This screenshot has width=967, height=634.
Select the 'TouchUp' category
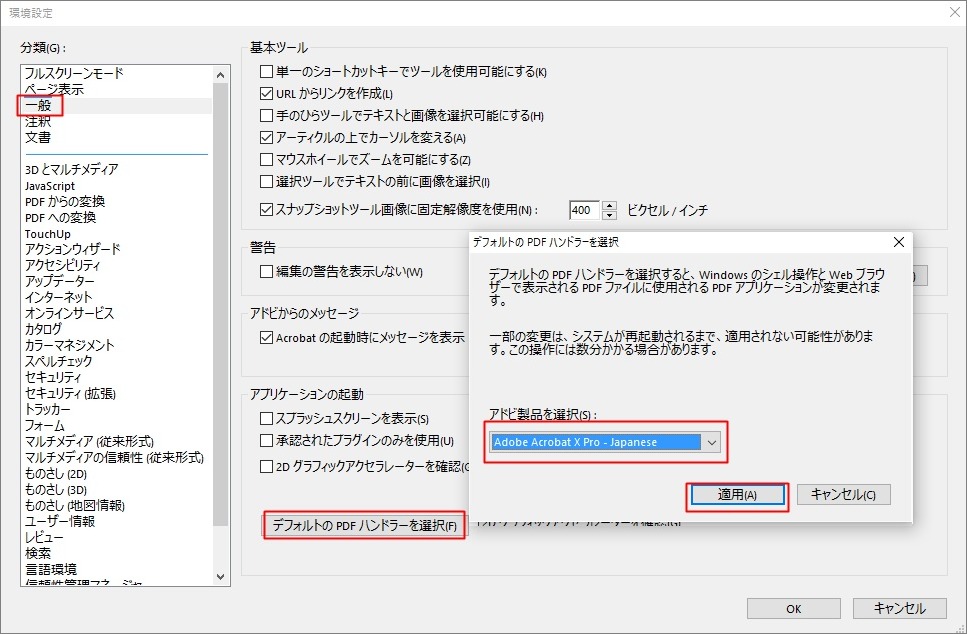click(47, 234)
